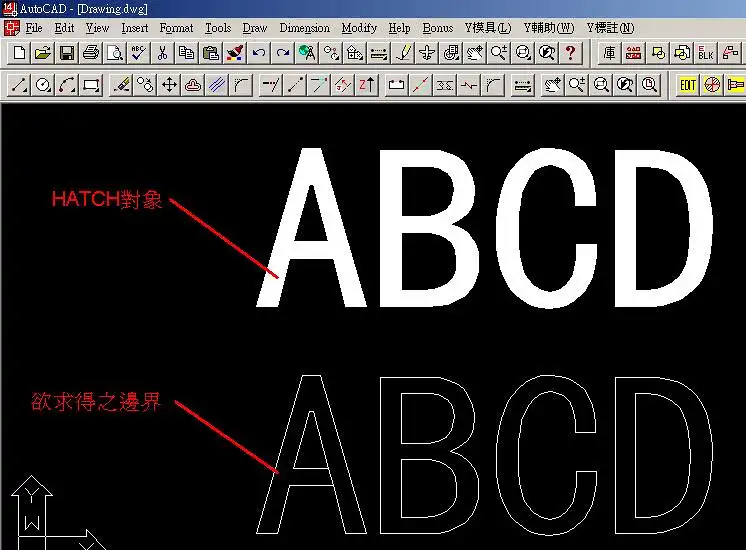Open the UCS flyout icon
The height and width of the screenshot is (550, 746).
(355, 52)
